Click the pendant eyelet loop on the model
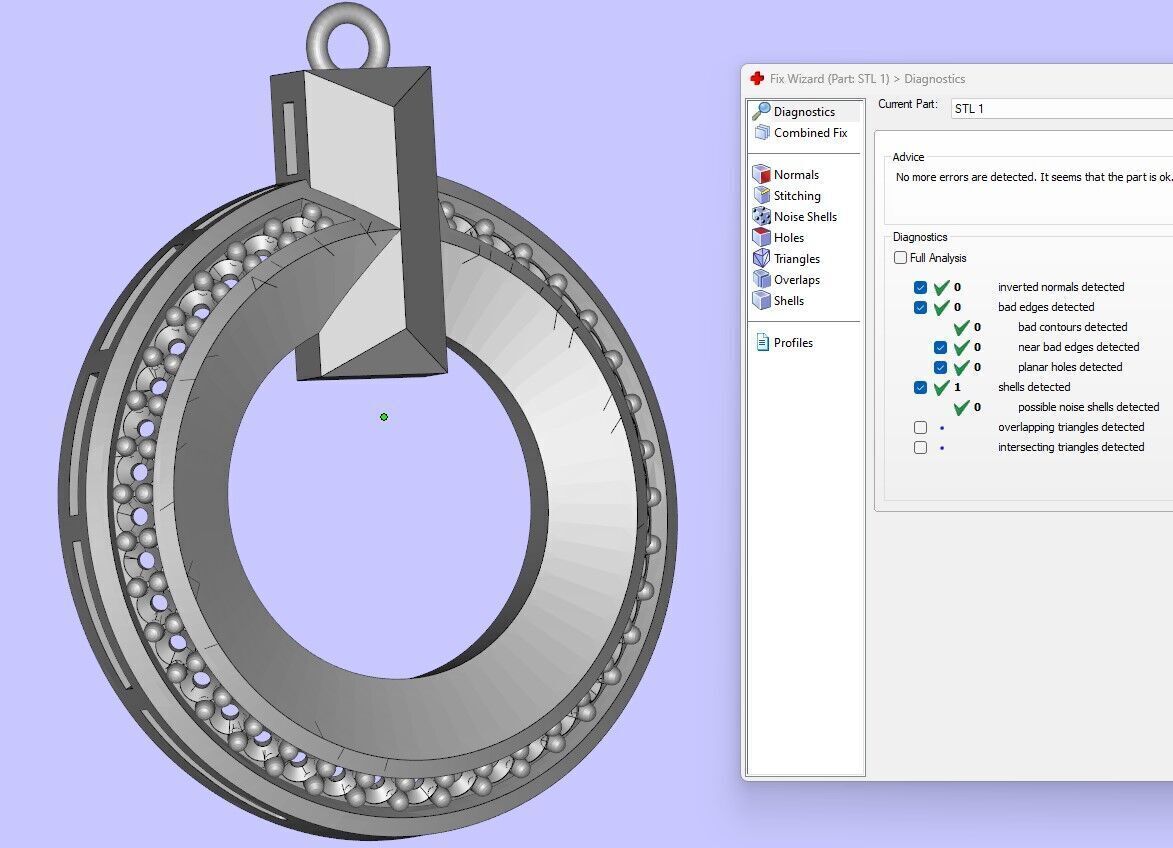1173x848 pixels. [348, 37]
